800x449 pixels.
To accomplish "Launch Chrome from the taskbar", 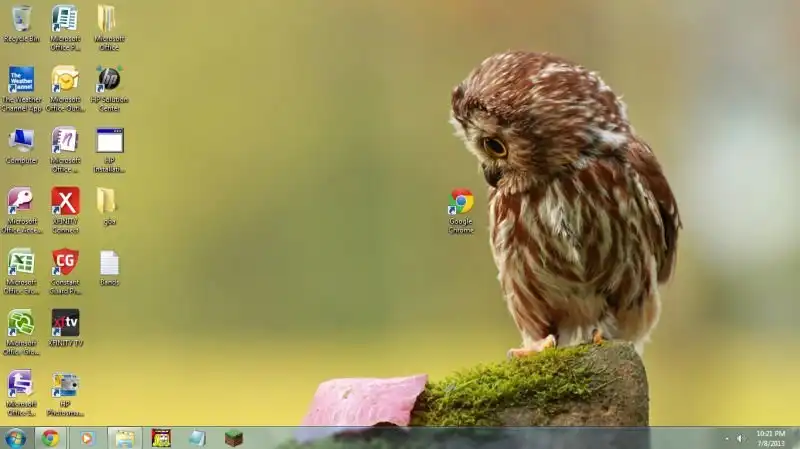I will coord(50,438).
